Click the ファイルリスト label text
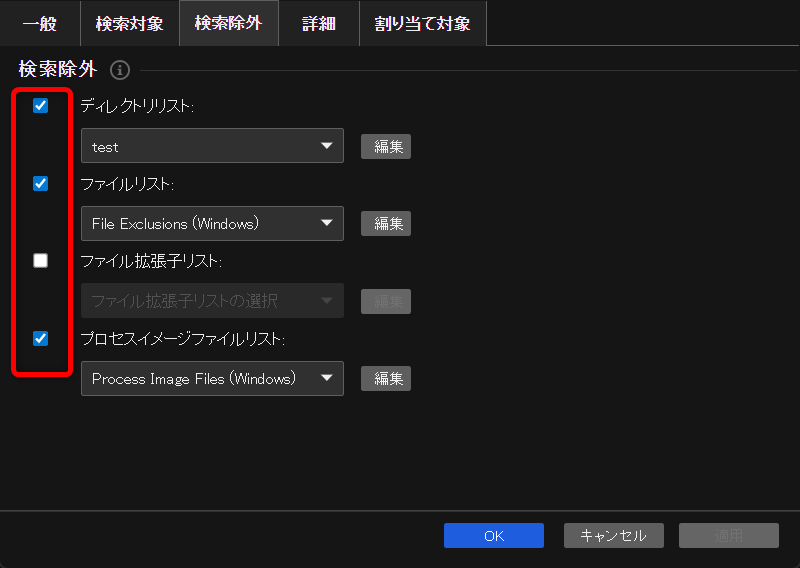 [127, 184]
